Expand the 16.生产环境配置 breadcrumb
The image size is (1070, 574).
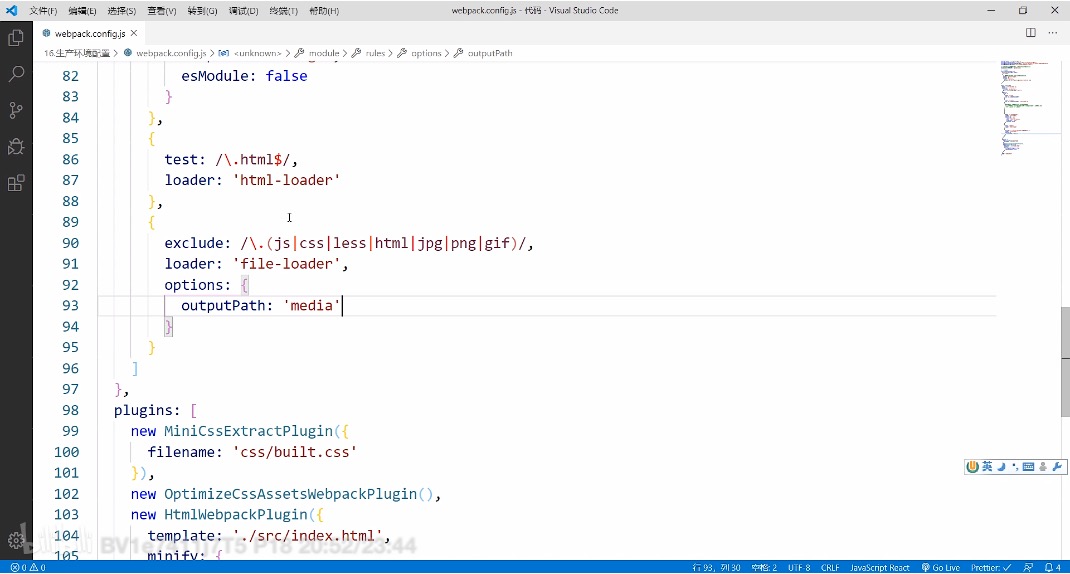point(76,53)
